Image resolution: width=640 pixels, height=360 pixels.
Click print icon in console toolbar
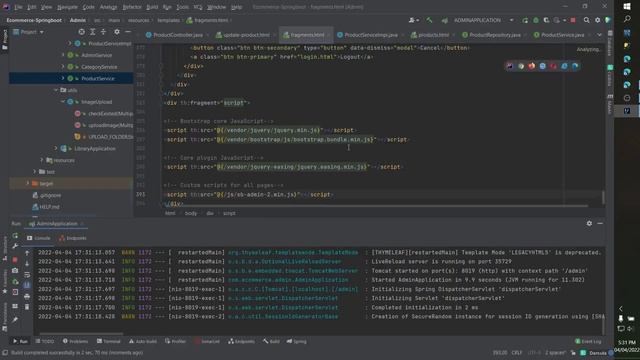click(x=27, y=296)
